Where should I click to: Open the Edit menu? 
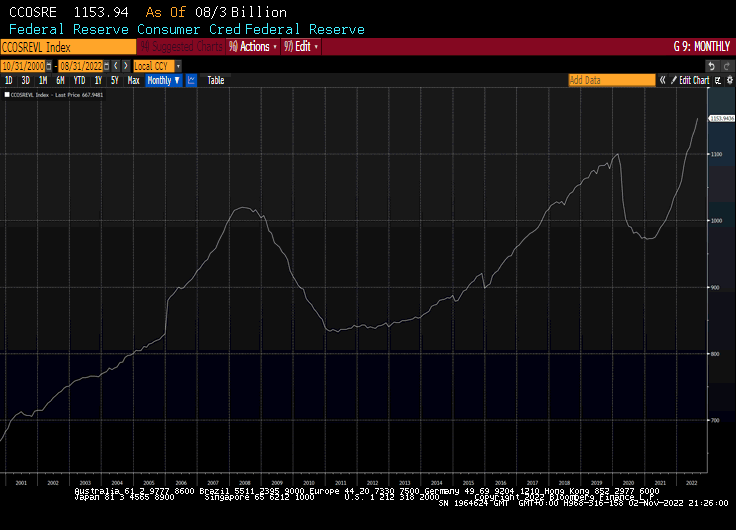click(302, 47)
